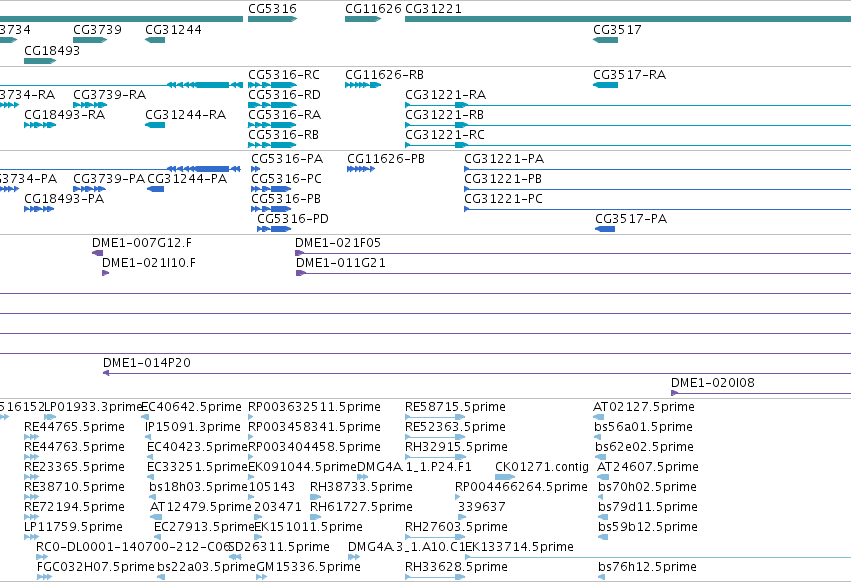
Task: Select EST RH33628.5prime
Action: click(x=456, y=567)
